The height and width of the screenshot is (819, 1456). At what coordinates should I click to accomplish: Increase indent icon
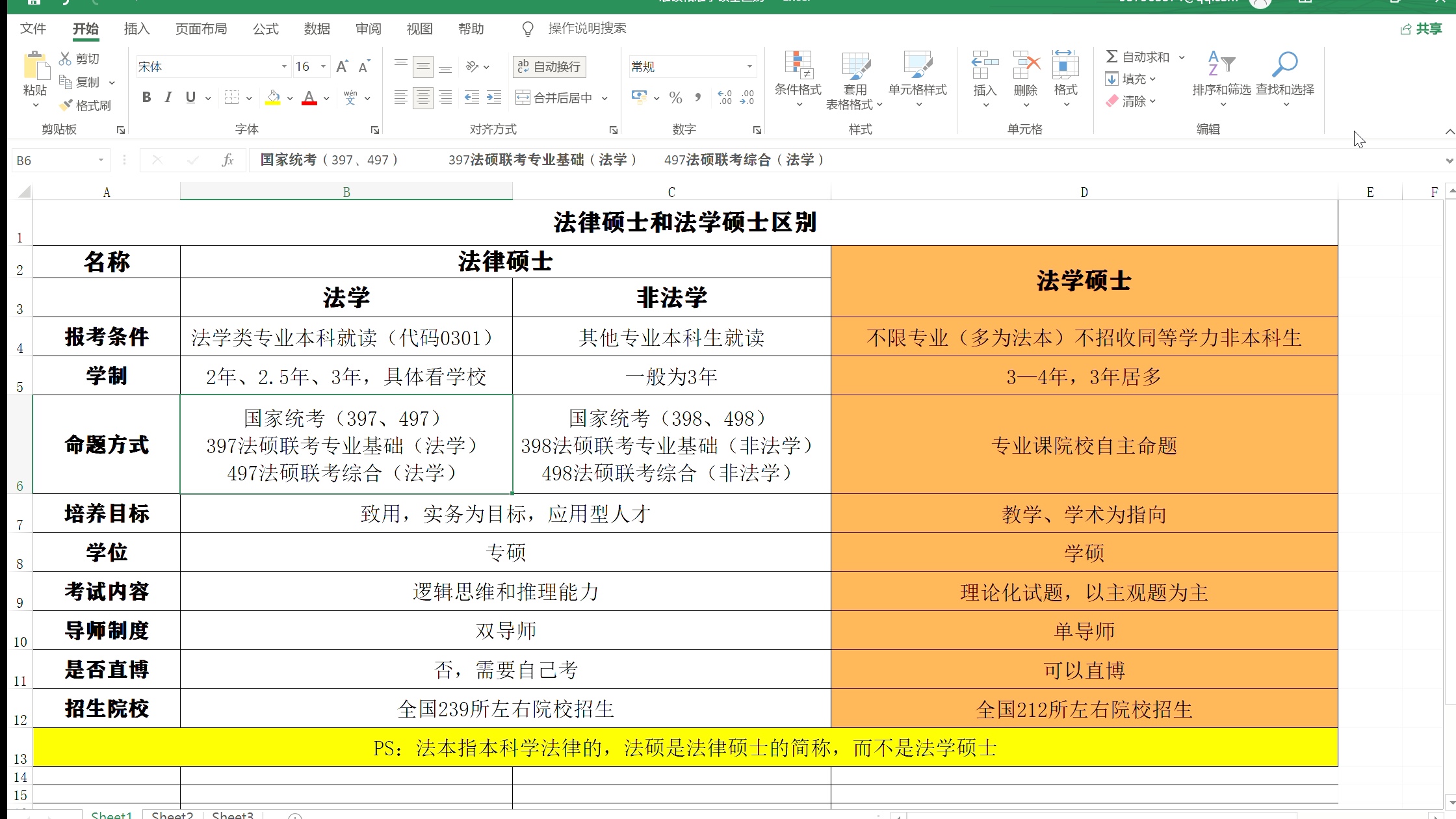point(494,97)
